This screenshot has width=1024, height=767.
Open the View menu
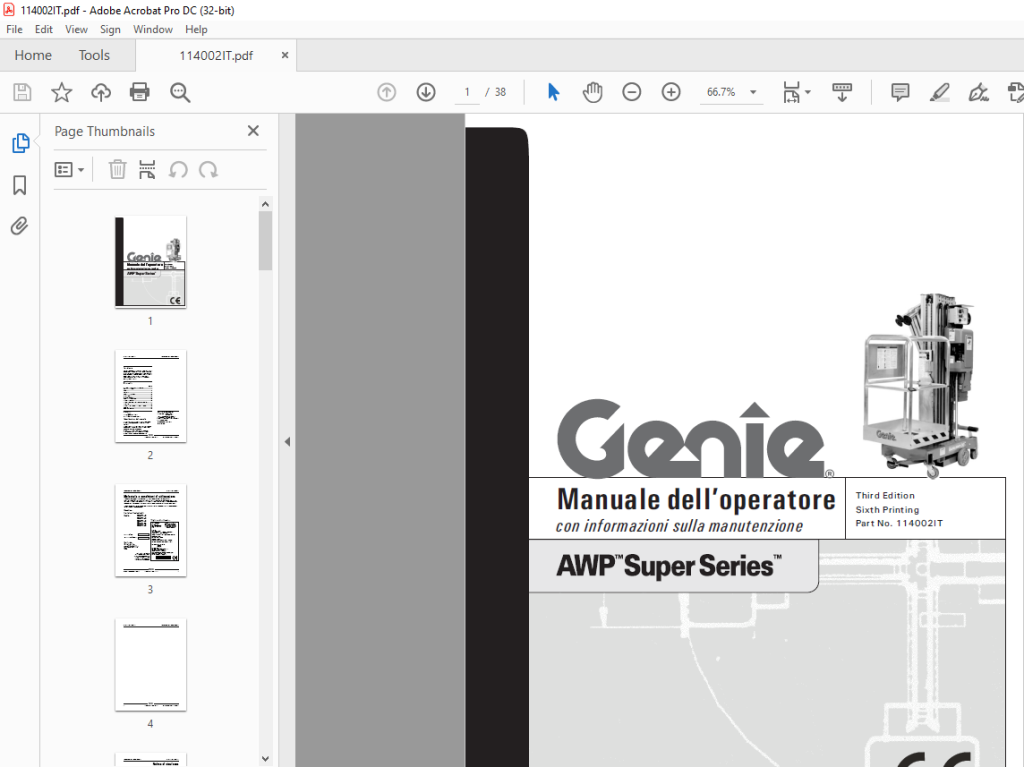pos(76,29)
